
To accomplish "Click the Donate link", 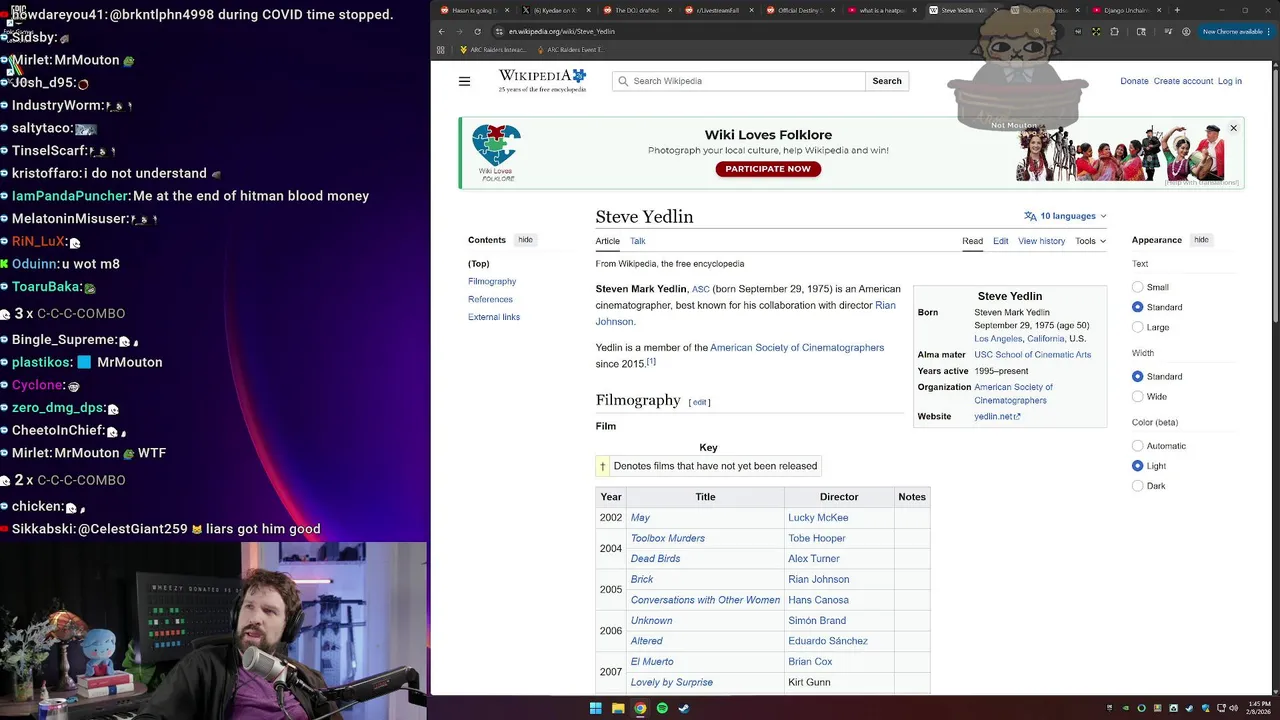I will [1134, 81].
